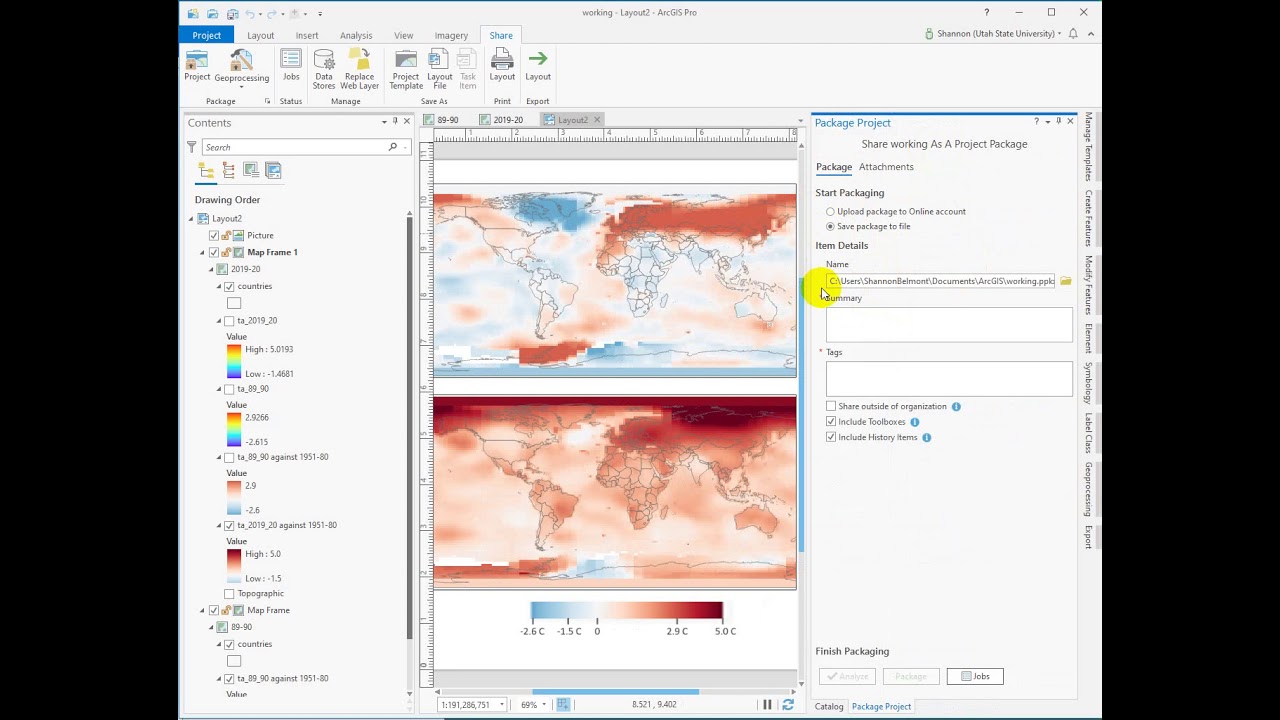The height and width of the screenshot is (720, 1280).
Task: Click Replace Web Layer icon
Action: point(359,70)
